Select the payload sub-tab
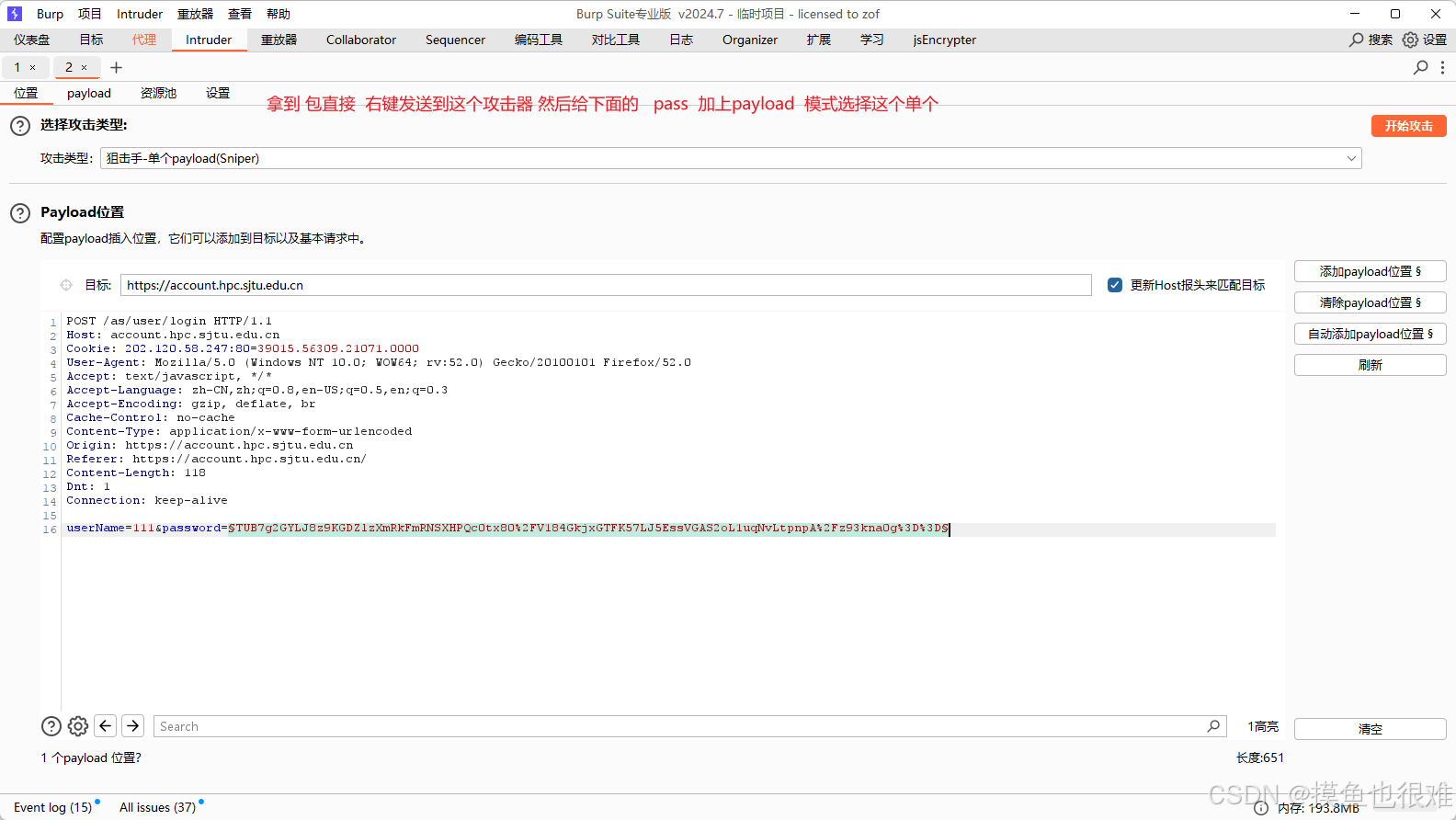The width and height of the screenshot is (1456, 820). pos(89,93)
